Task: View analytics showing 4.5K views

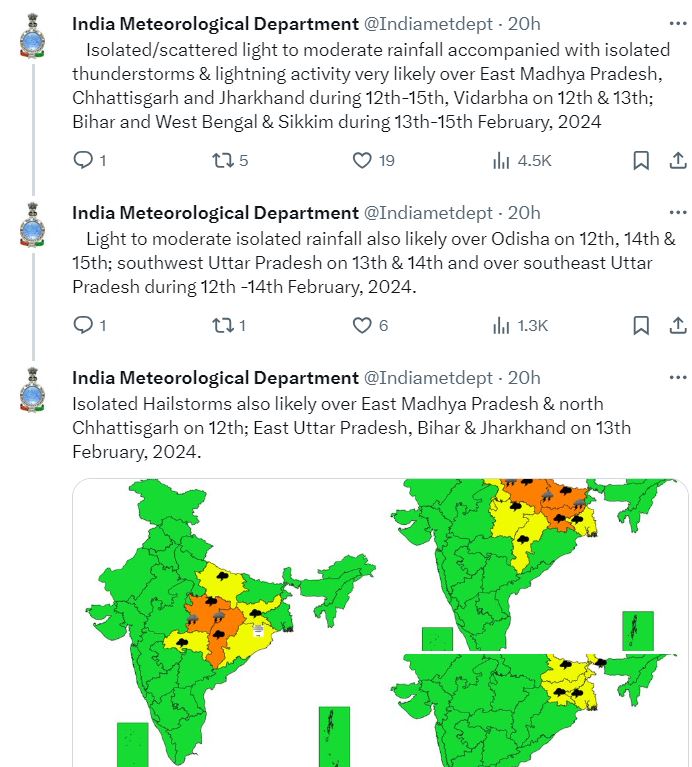Action: click(x=522, y=160)
